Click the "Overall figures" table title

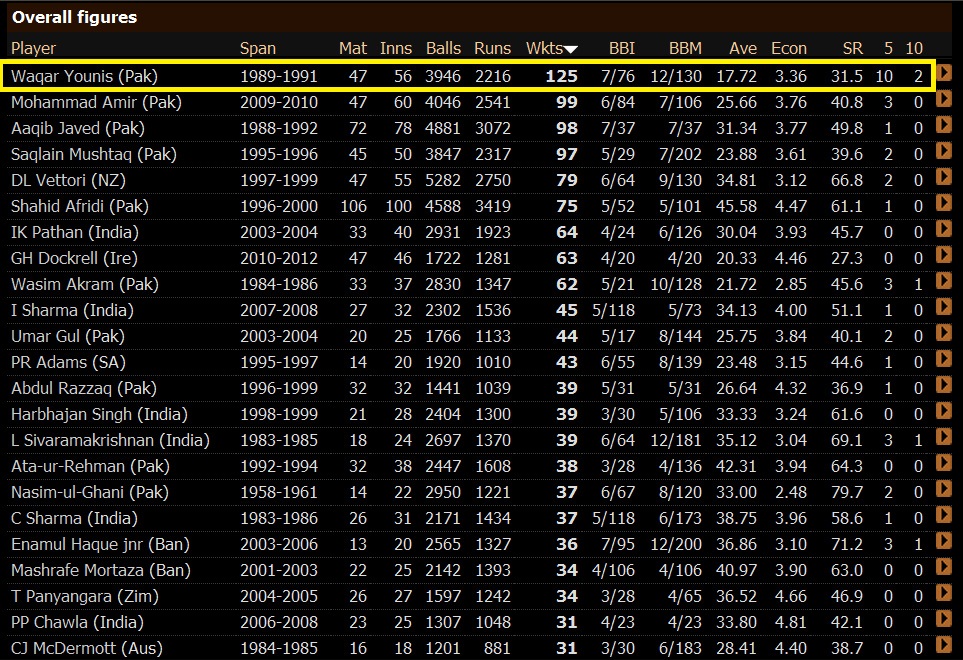coord(74,17)
